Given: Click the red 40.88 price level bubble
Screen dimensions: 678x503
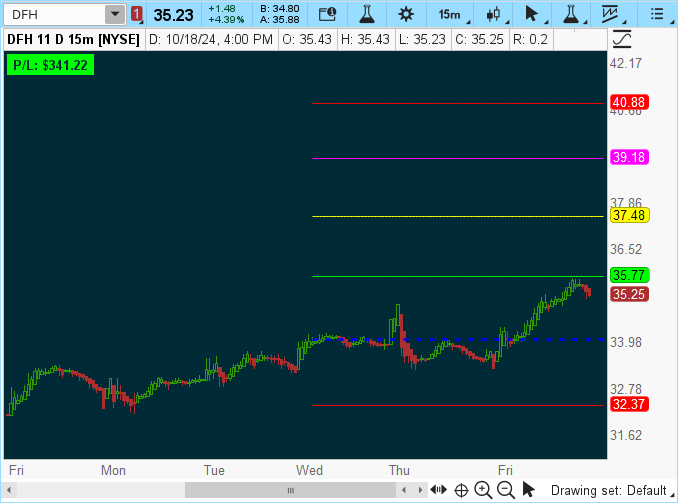Looking at the screenshot, I should (x=629, y=103).
